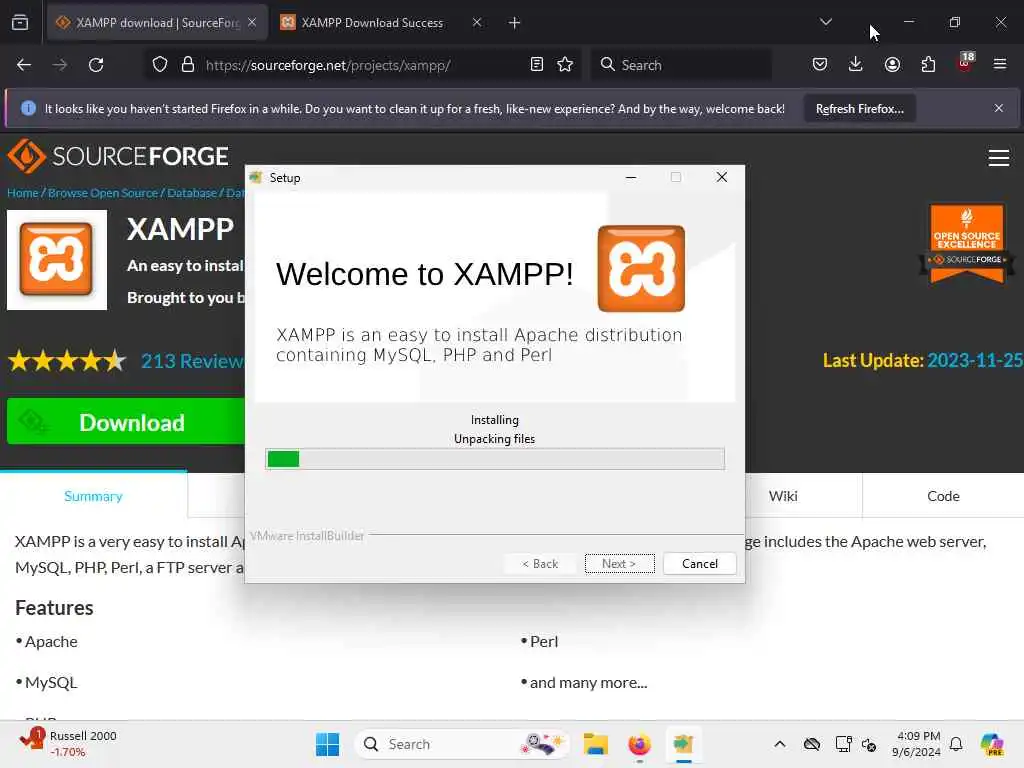Image resolution: width=1024 pixels, height=768 pixels.
Task: Click the green Download button
Action: coord(125,422)
